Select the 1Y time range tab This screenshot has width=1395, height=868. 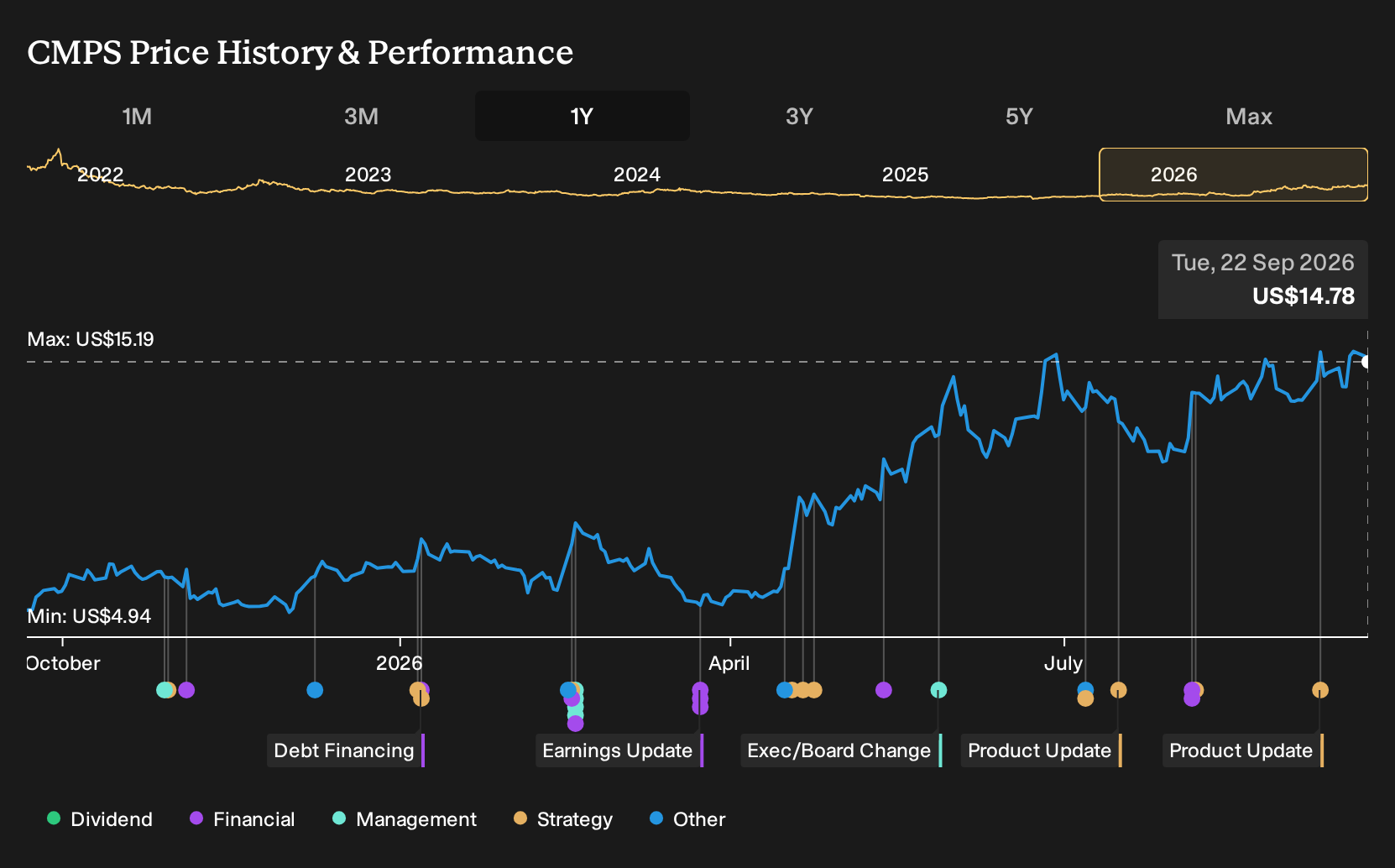pyautogui.click(x=582, y=116)
